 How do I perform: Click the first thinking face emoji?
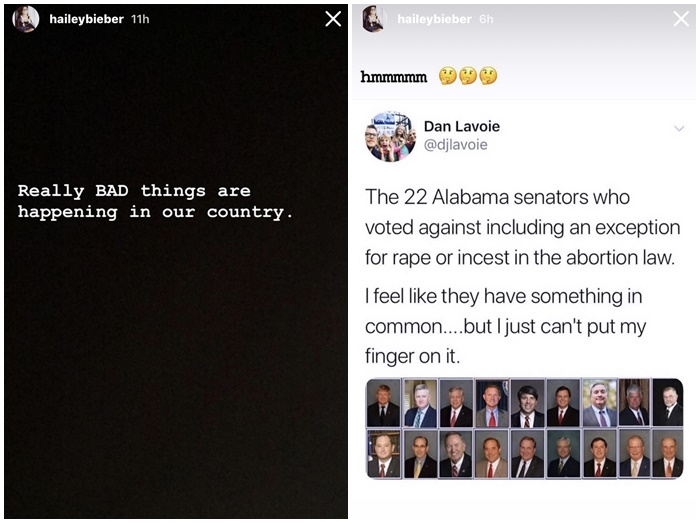coord(447,77)
